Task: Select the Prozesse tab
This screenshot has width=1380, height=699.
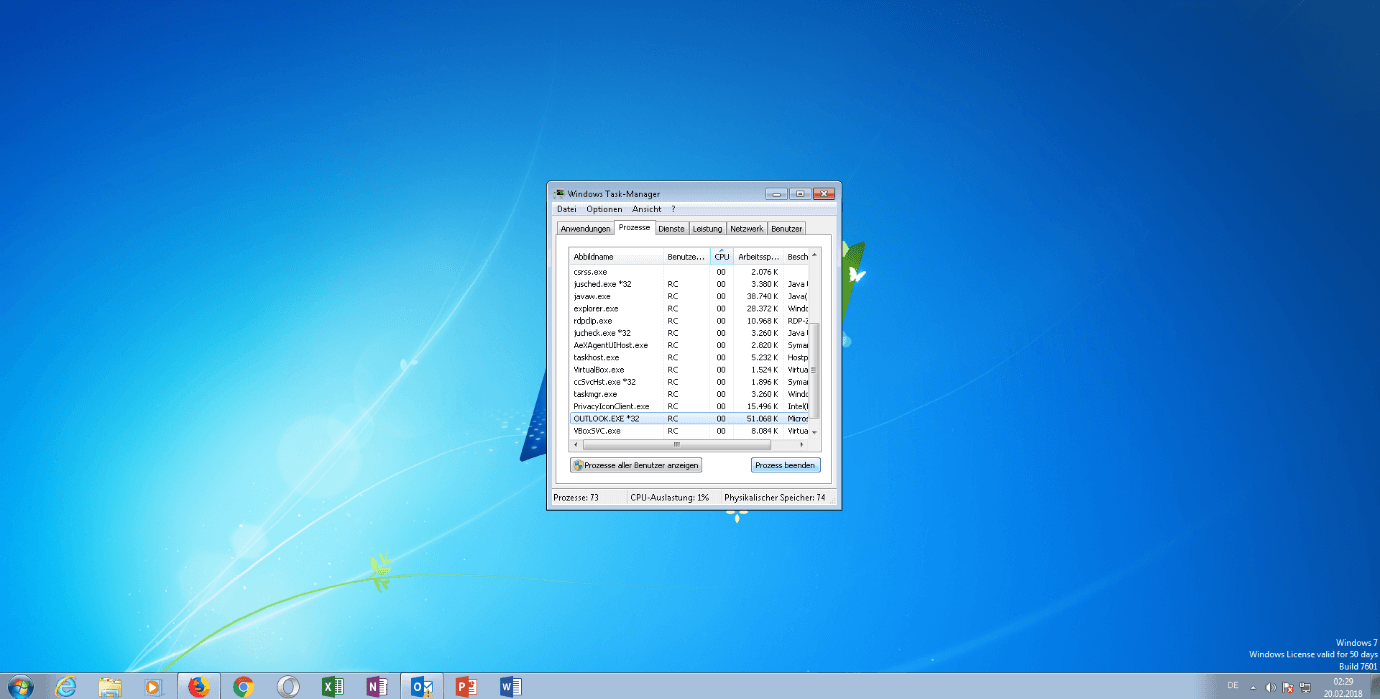Action: point(634,227)
